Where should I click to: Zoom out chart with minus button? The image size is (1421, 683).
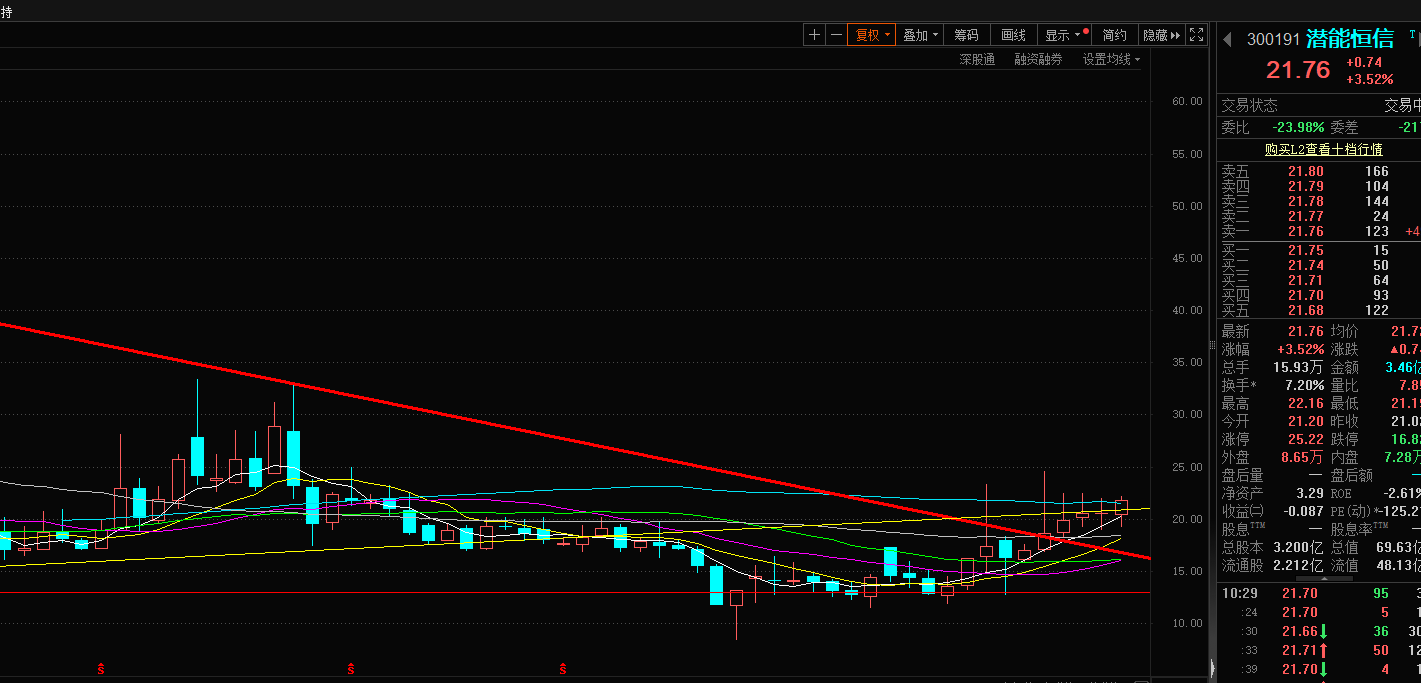pos(836,35)
